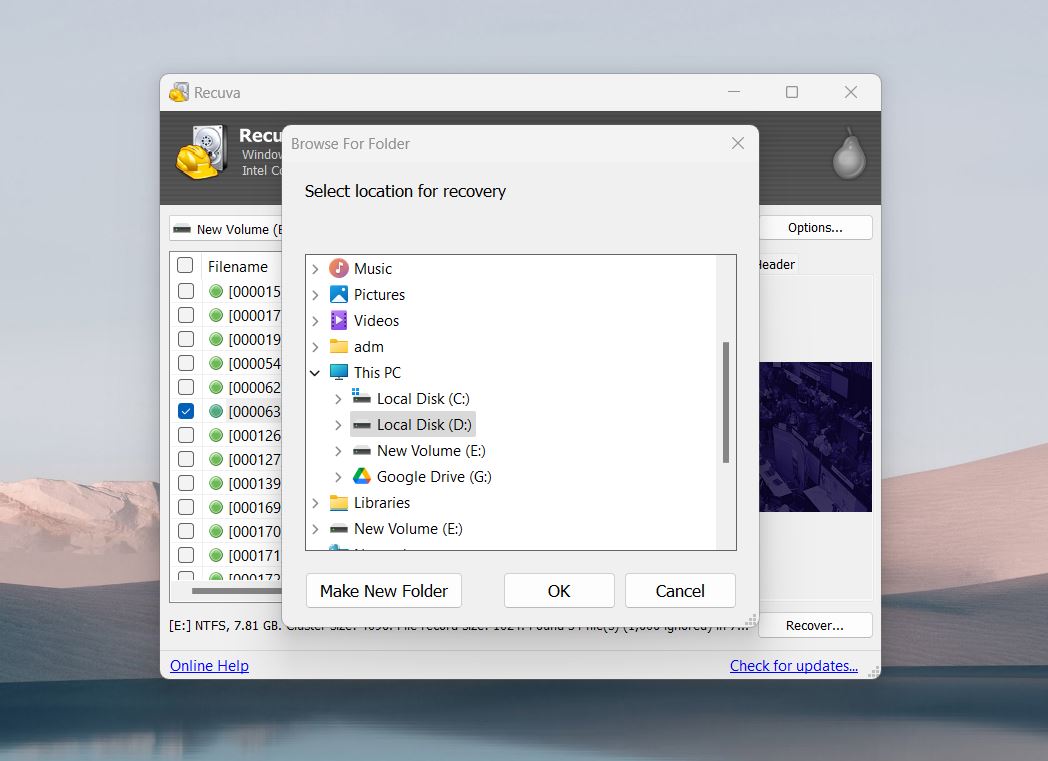Click the Recuva file list horizontal scrollbar

pos(237,591)
